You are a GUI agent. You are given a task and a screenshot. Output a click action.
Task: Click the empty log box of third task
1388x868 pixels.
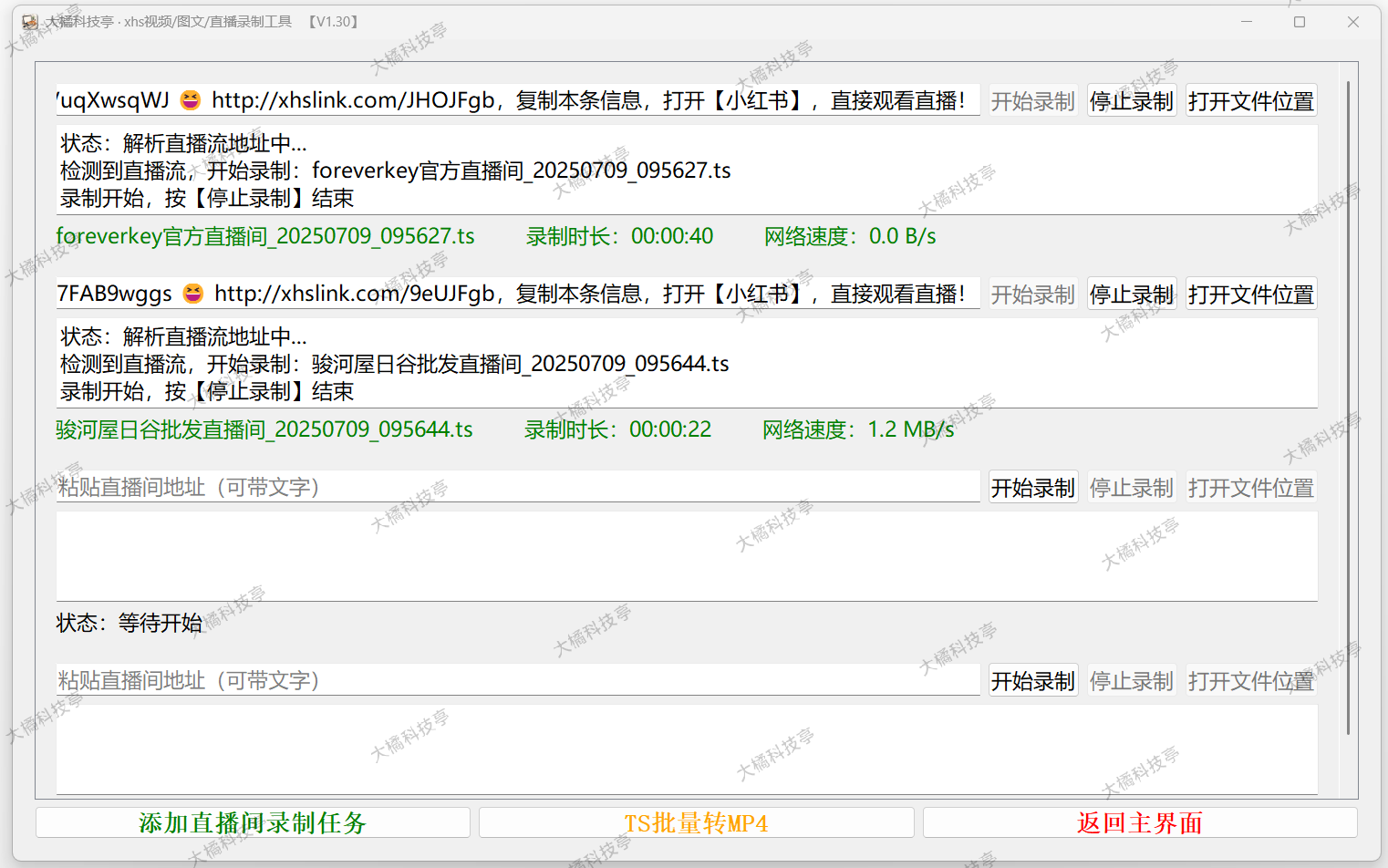[687, 556]
